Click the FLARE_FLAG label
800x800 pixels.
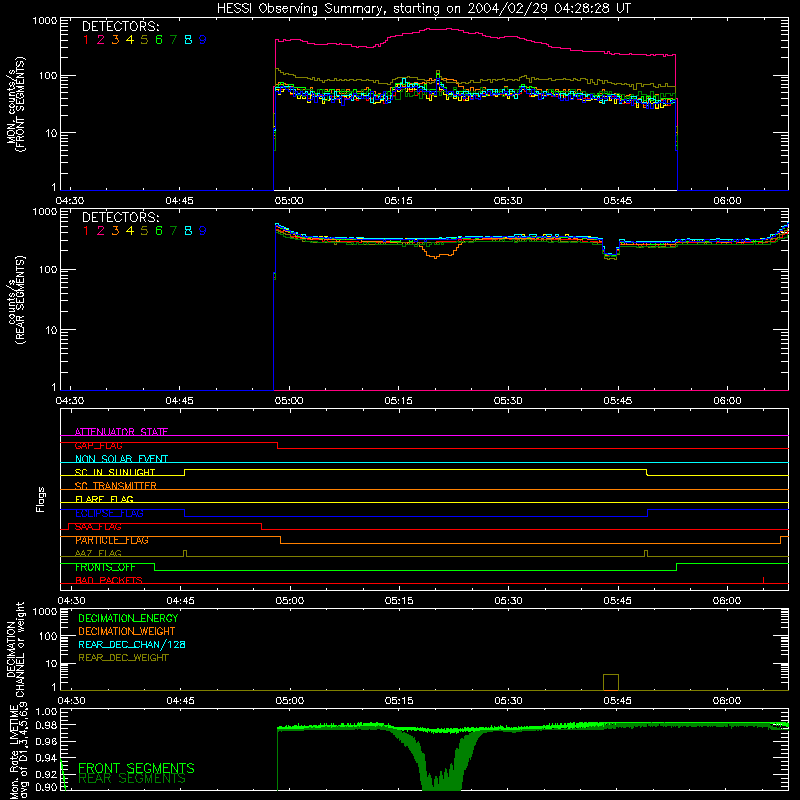pyautogui.click(x=104, y=499)
